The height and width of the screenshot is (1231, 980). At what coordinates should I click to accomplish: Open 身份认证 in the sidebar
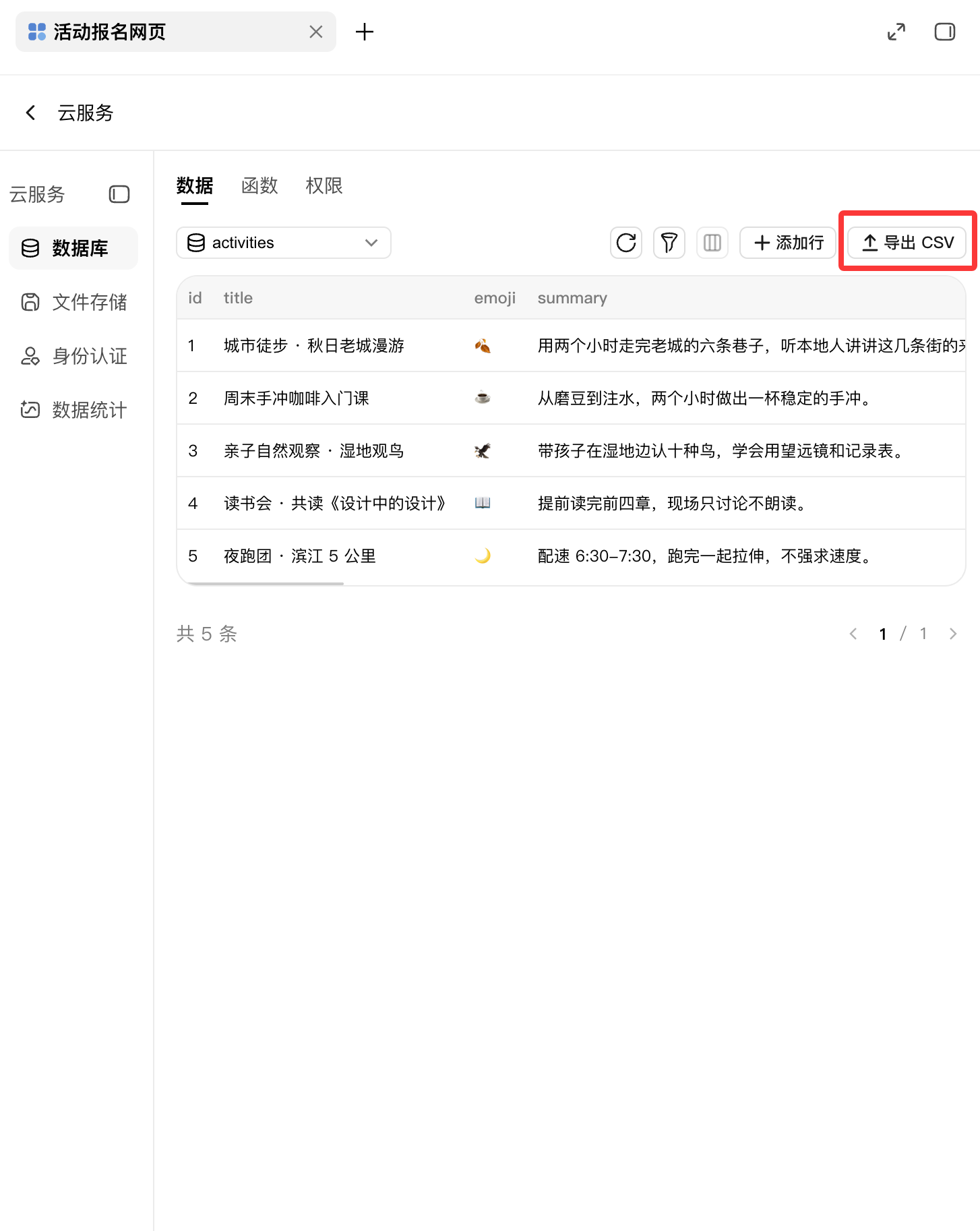click(73, 356)
